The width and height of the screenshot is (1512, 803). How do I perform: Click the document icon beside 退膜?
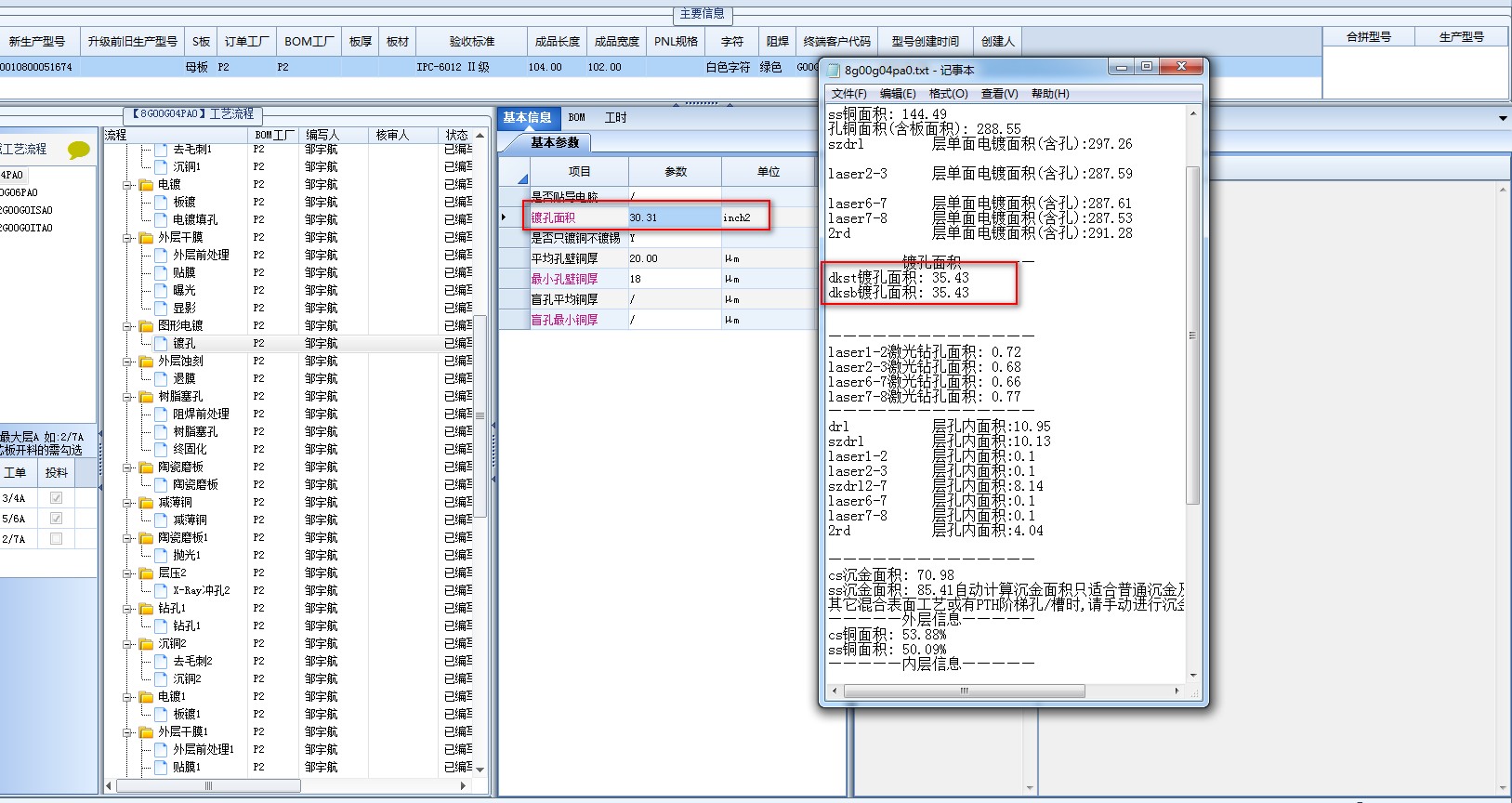[x=161, y=379]
